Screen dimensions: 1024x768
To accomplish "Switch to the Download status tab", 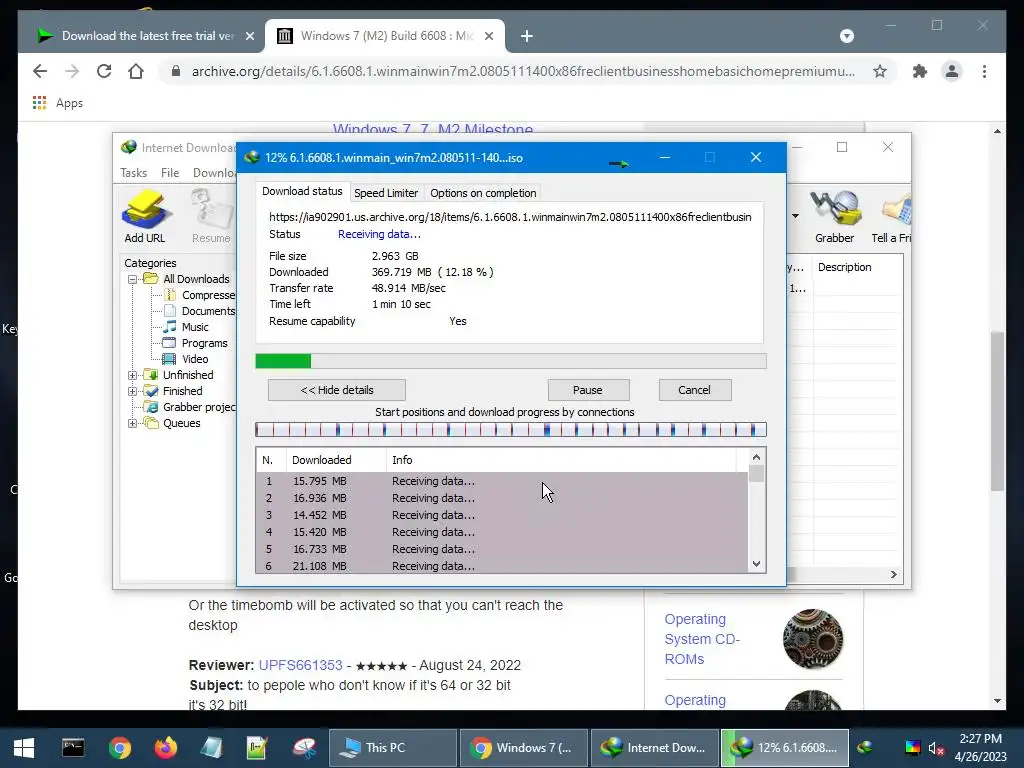I will [302, 191].
